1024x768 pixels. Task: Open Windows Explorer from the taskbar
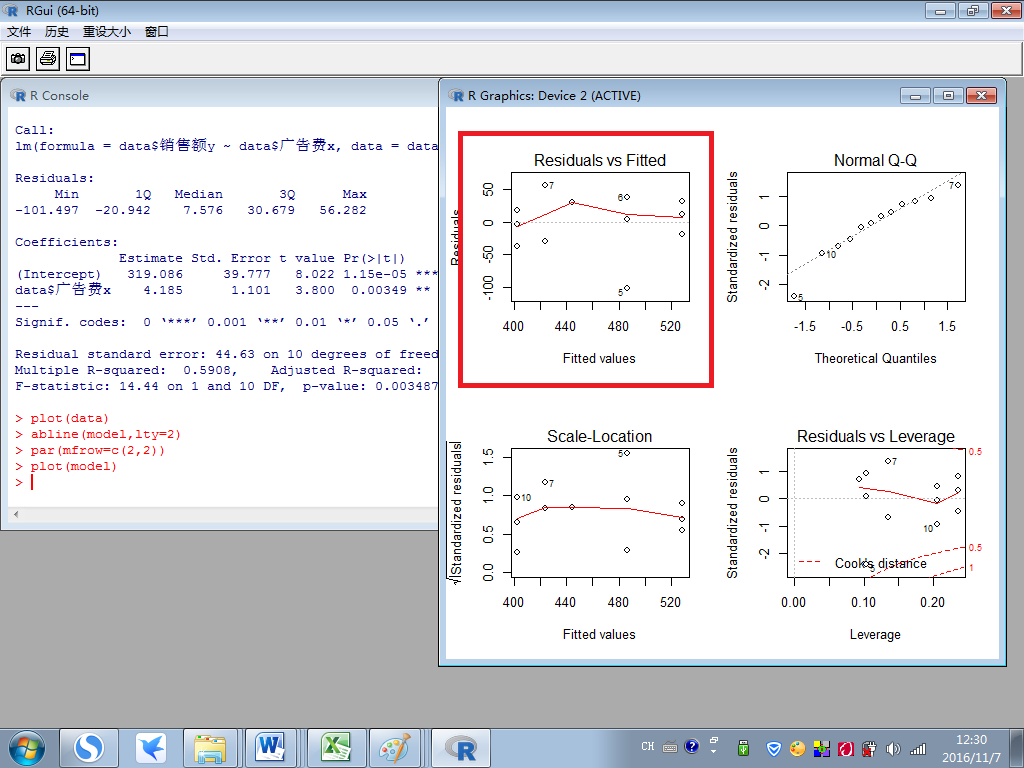tap(211, 748)
